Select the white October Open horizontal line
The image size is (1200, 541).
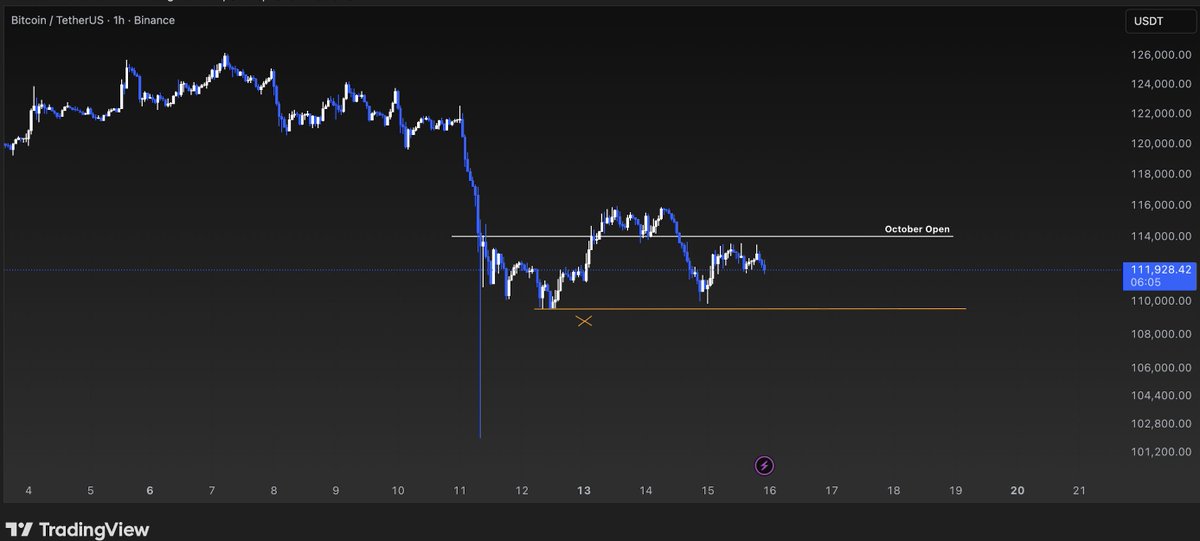pyautogui.click(x=702, y=236)
